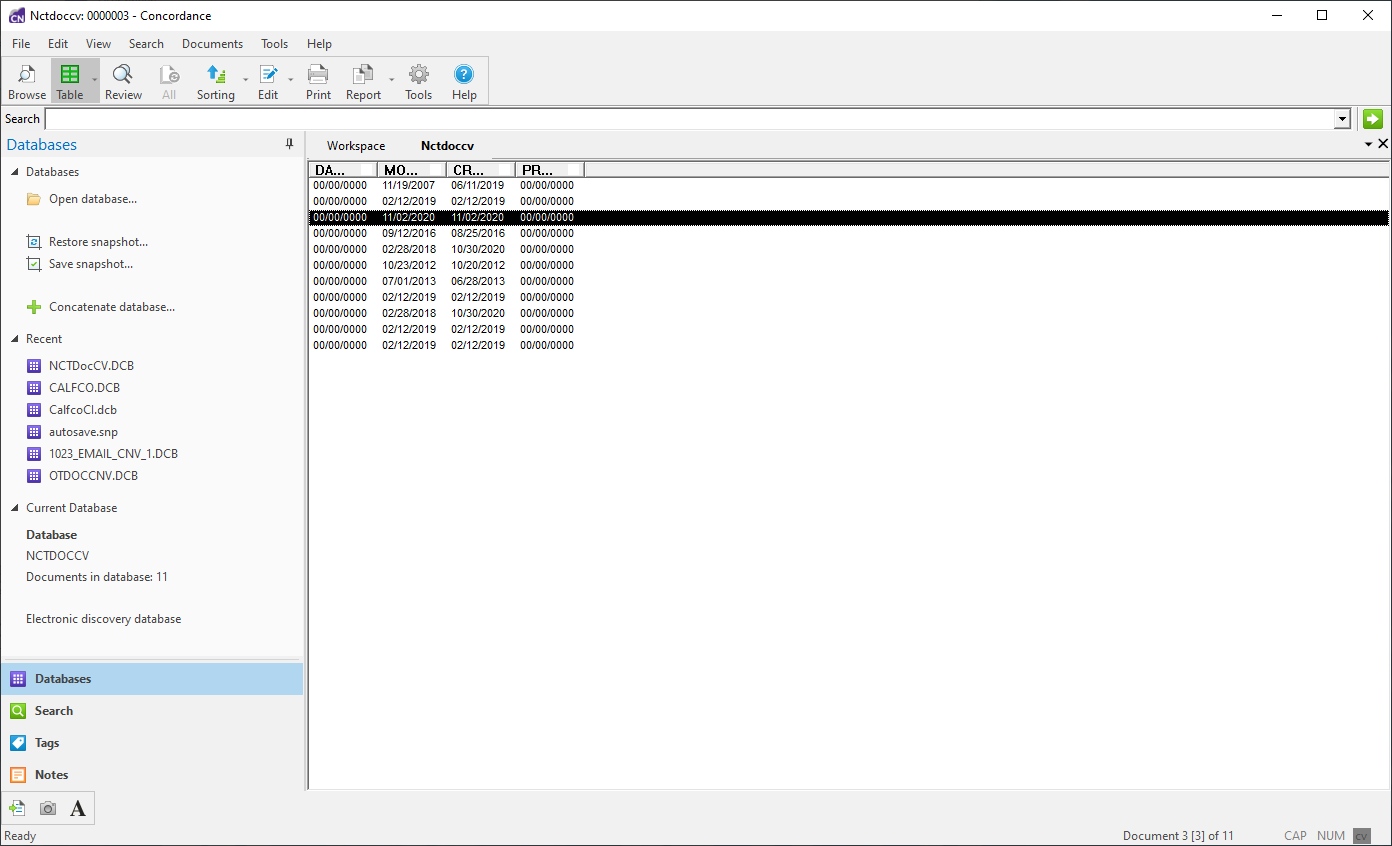Viewport: 1392px width, 846px height.
Task: Select the Notes navigation pane button
Action: coord(151,775)
